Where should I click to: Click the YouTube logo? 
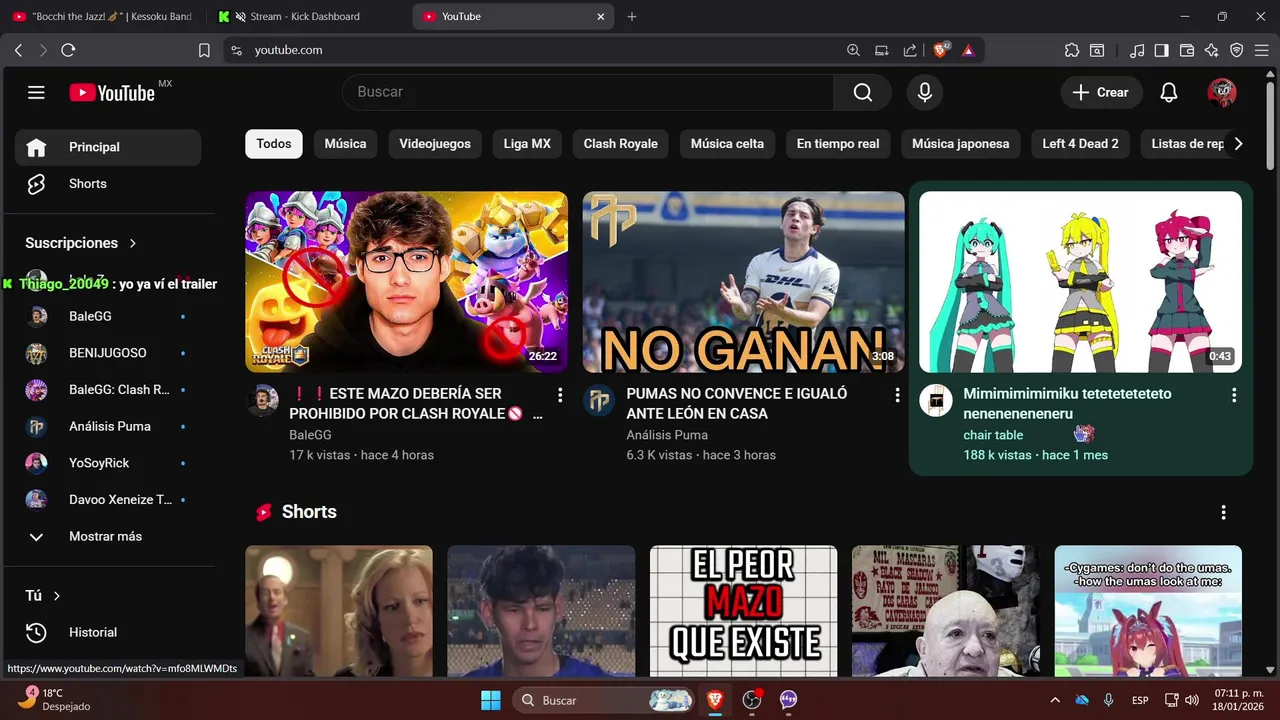coord(113,92)
